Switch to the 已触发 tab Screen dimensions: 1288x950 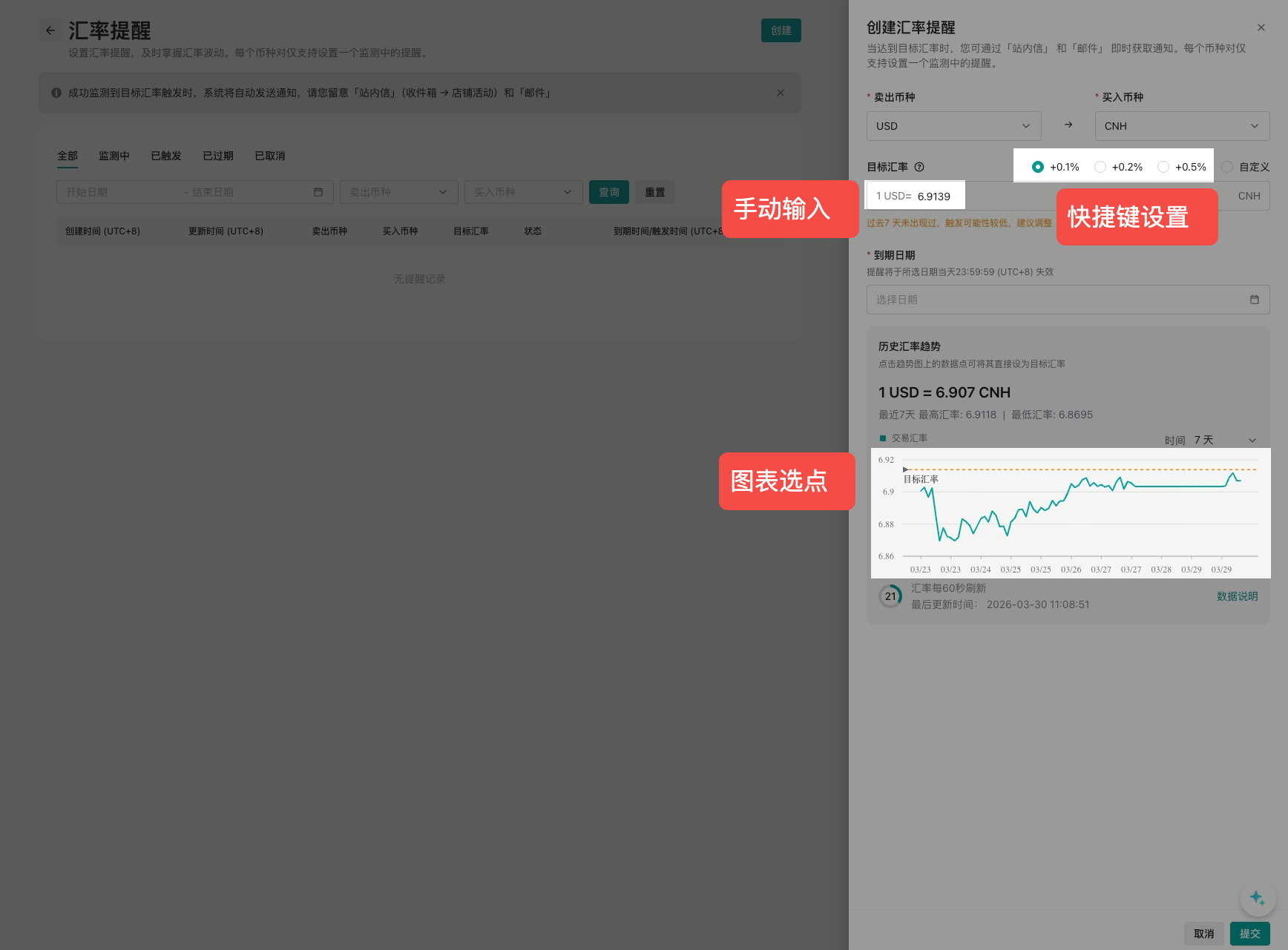(x=166, y=156)
